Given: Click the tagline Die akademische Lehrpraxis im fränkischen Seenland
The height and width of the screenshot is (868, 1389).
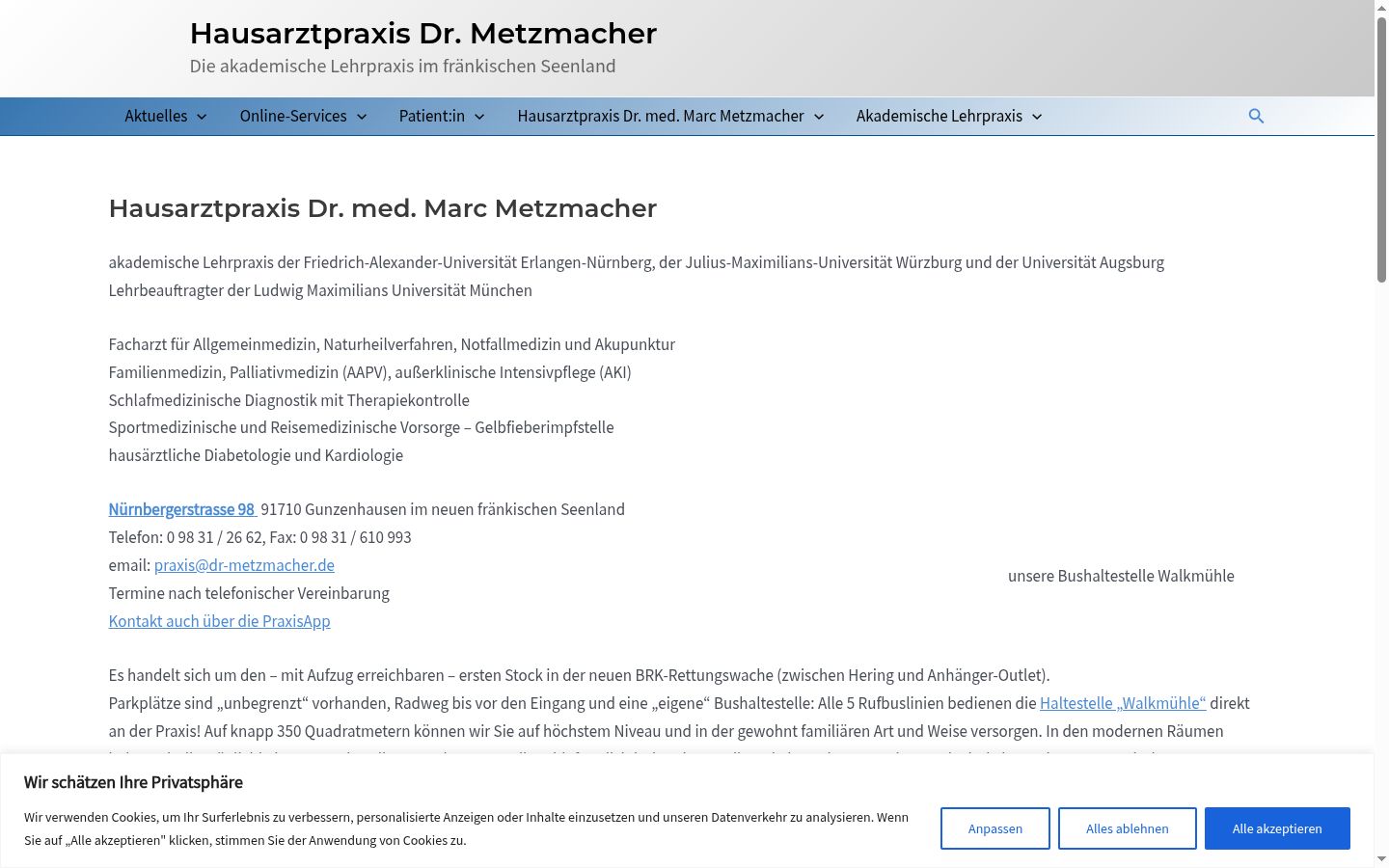Looking at the screenshot, I should [x=403, y=66].
